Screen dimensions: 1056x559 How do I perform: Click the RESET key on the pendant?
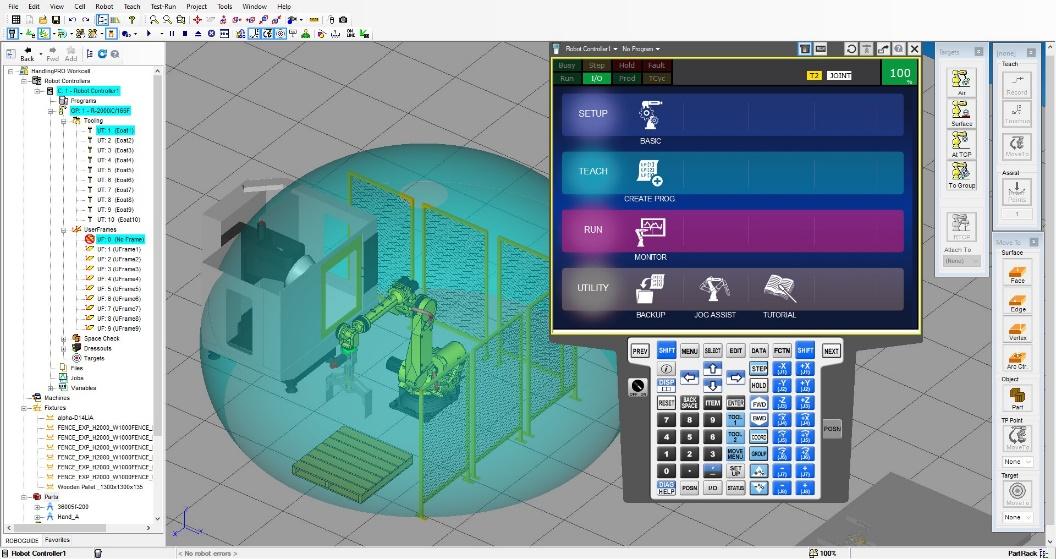[x=666, y=403]
